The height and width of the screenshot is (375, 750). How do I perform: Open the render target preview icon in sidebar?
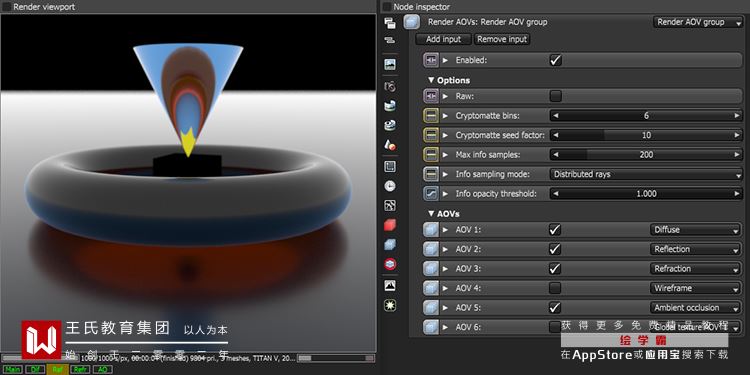[x=390, y=65]
